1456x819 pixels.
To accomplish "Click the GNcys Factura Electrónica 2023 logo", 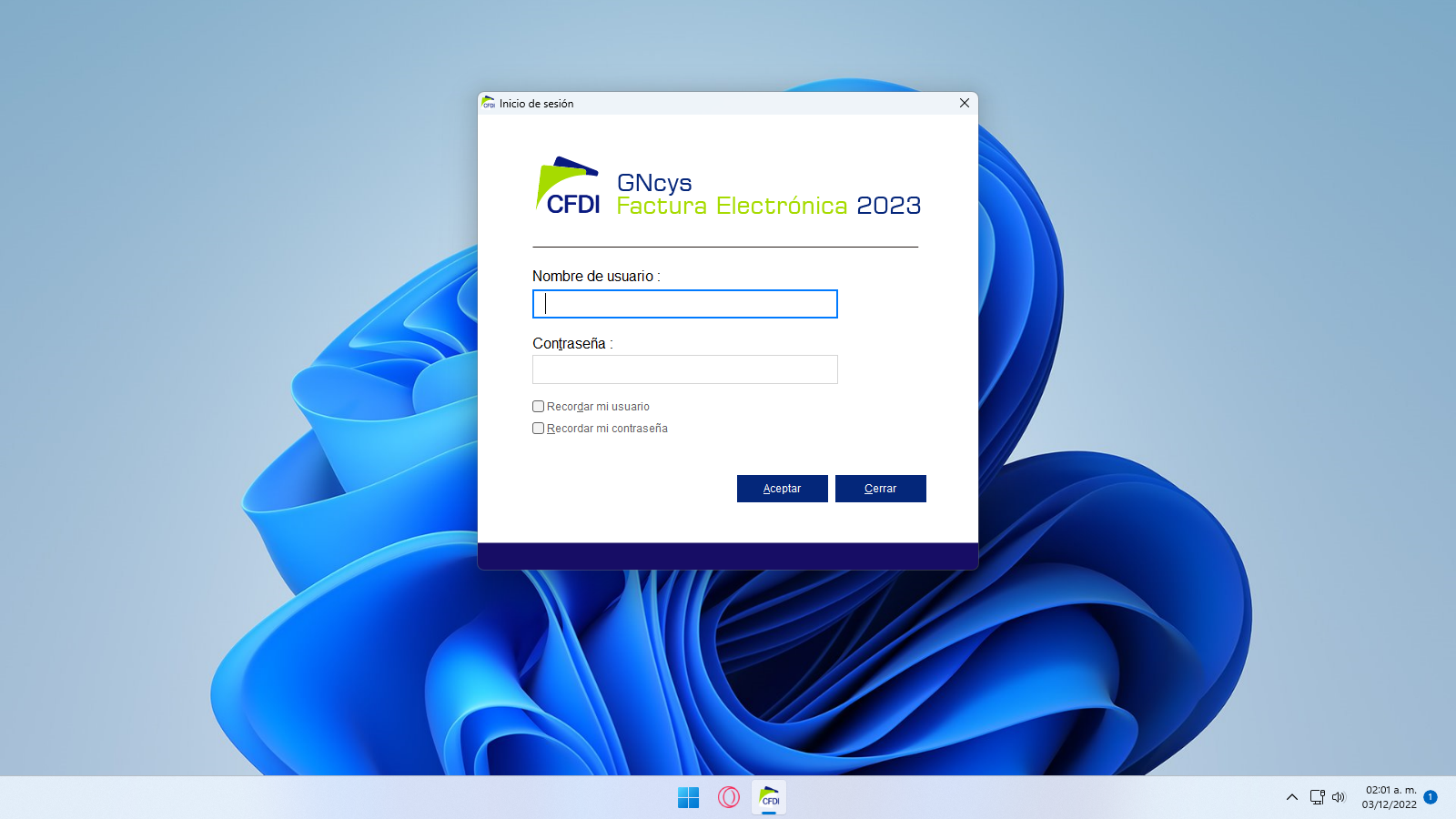I will (728, 187).
